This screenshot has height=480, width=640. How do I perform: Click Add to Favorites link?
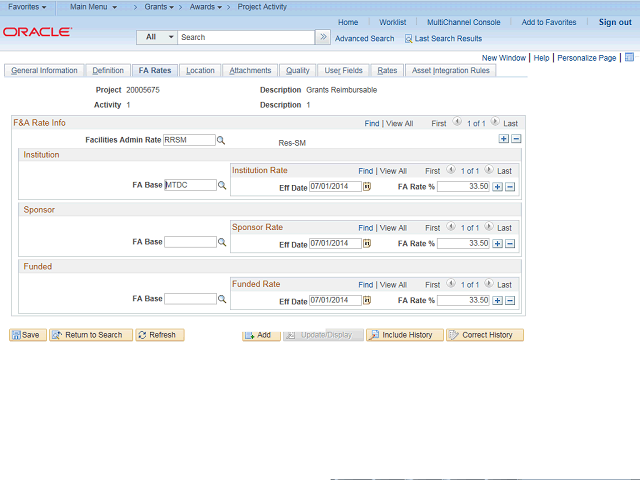[x=549, y=22]
